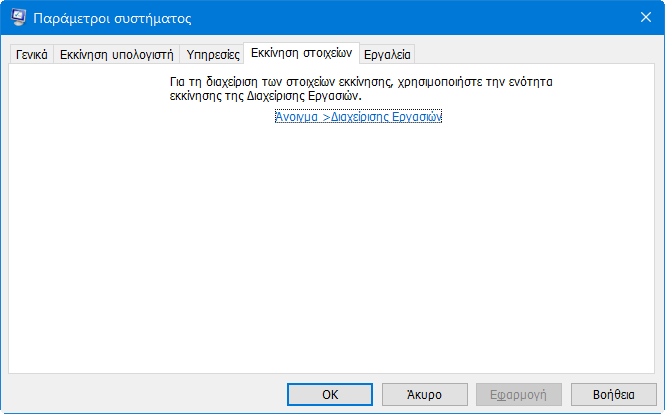Launch Task Manager via the blue hyperlink
Viewport: 665px width, 414px height.
[358, 116]
